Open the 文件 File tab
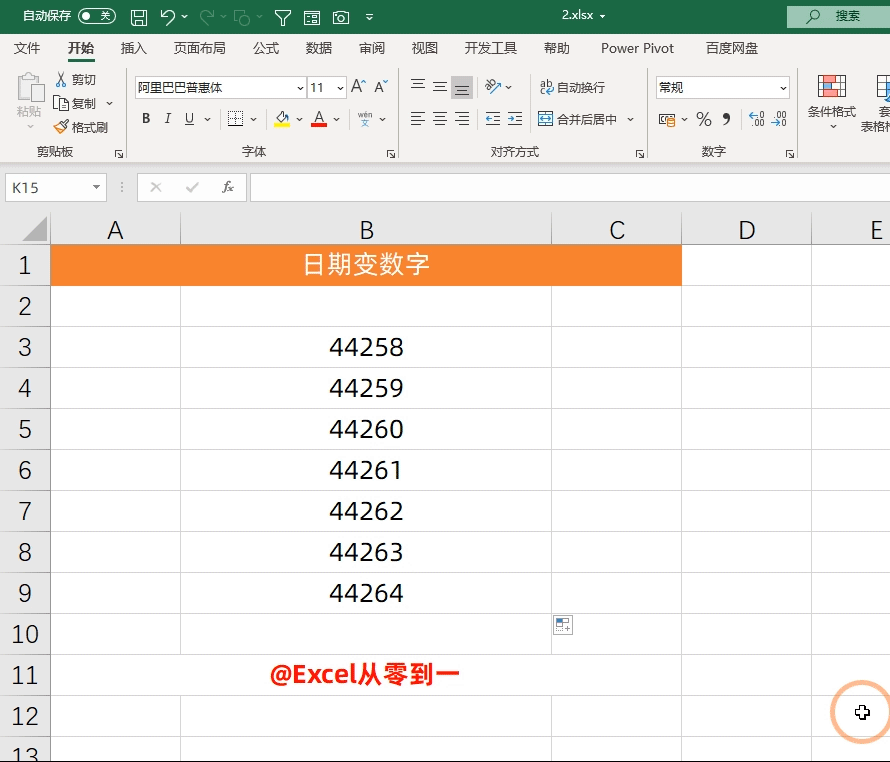 click(27, 48)
